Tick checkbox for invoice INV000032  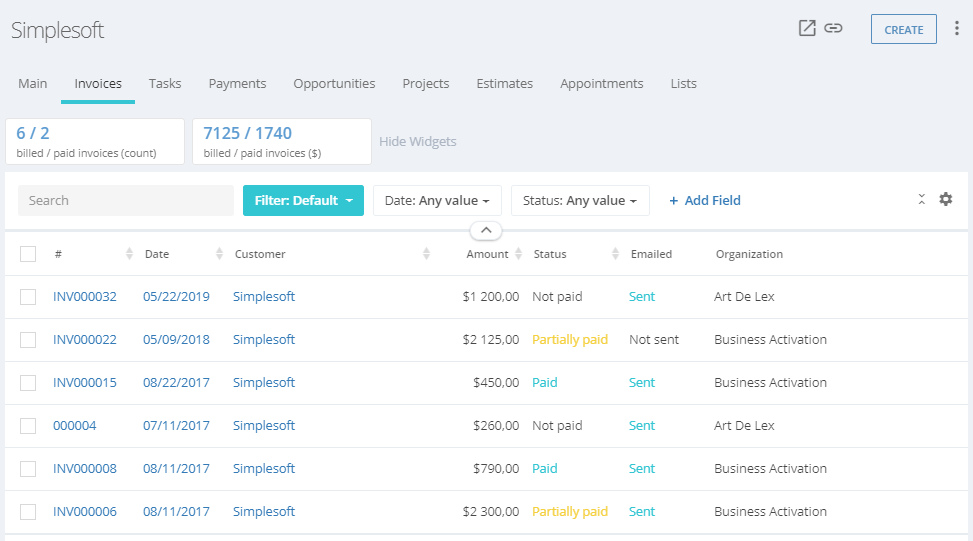tap(28, 297)
